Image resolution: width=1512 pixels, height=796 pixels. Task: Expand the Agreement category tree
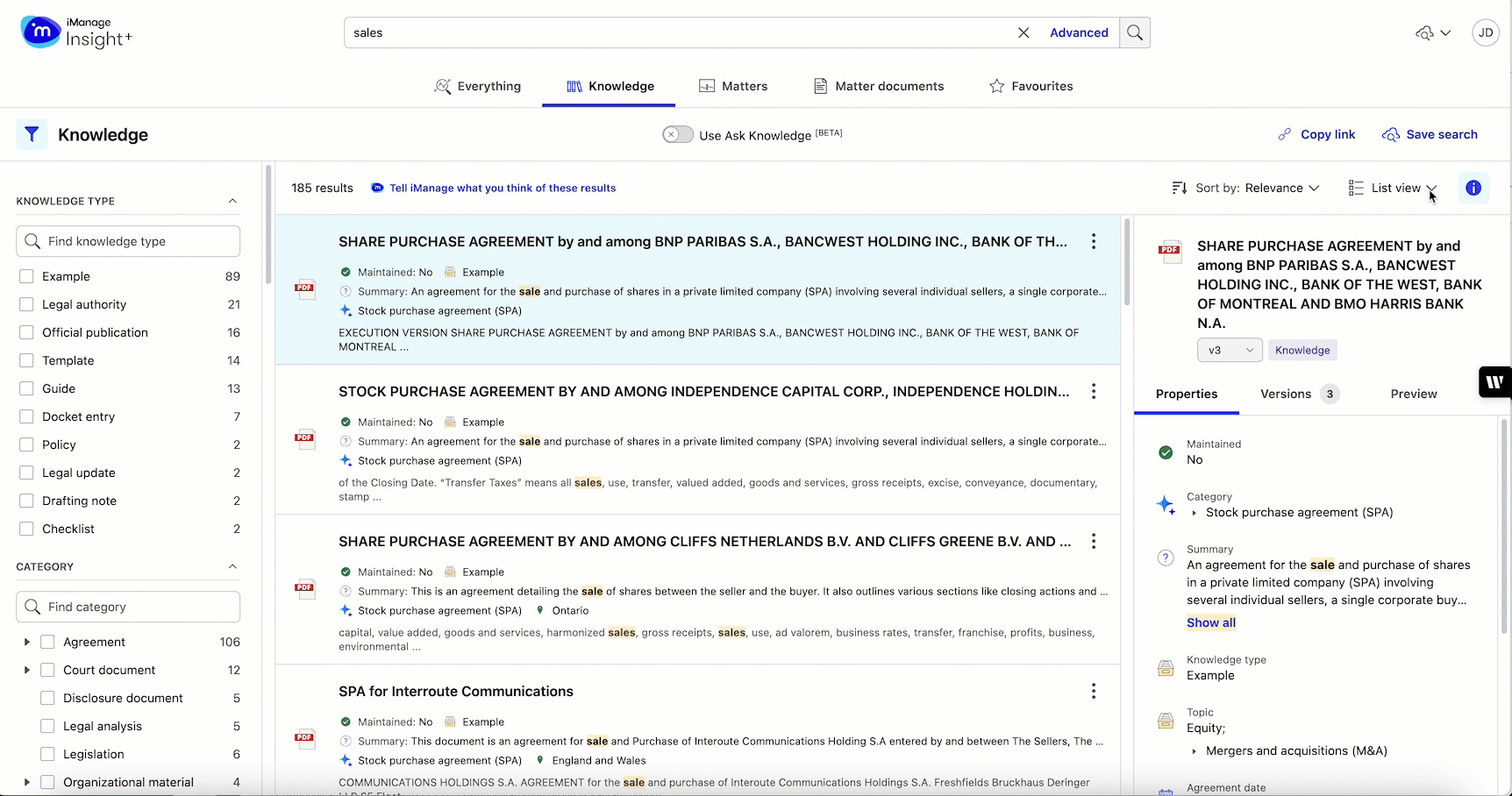26,641
